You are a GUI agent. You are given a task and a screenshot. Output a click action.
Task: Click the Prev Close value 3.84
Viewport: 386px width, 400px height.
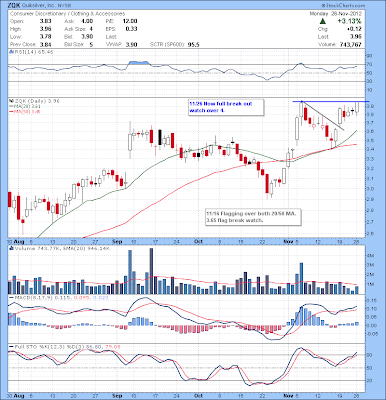coord(46,44)
